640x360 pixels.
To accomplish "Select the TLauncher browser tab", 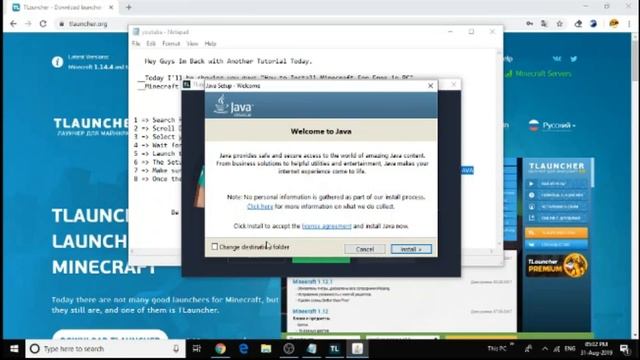I will tap(61, 7).
